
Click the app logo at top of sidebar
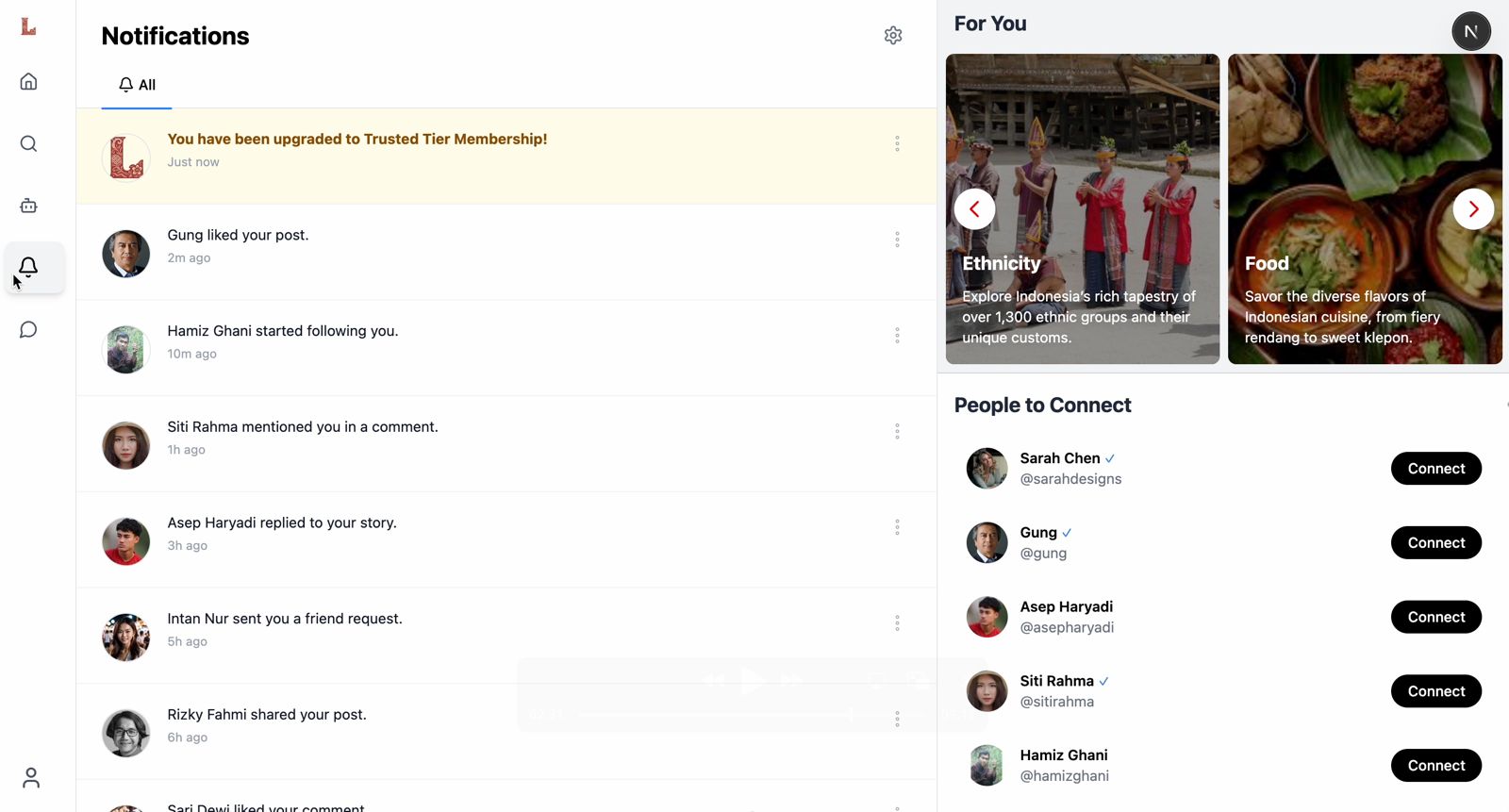(28, 26)
